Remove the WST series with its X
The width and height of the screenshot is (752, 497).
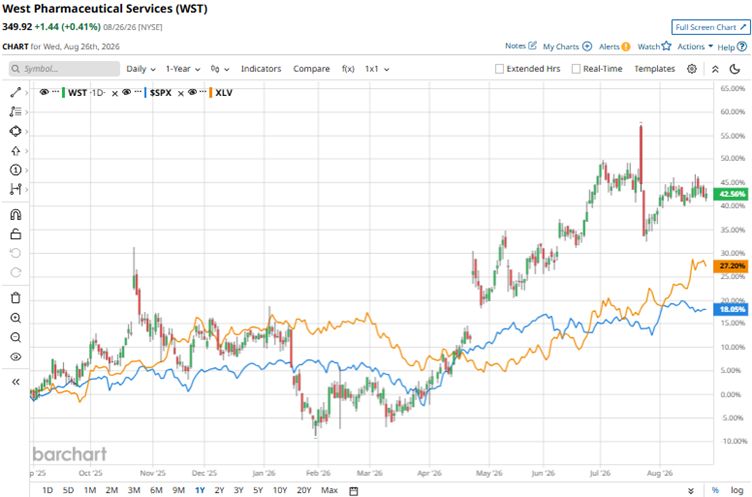115,93
